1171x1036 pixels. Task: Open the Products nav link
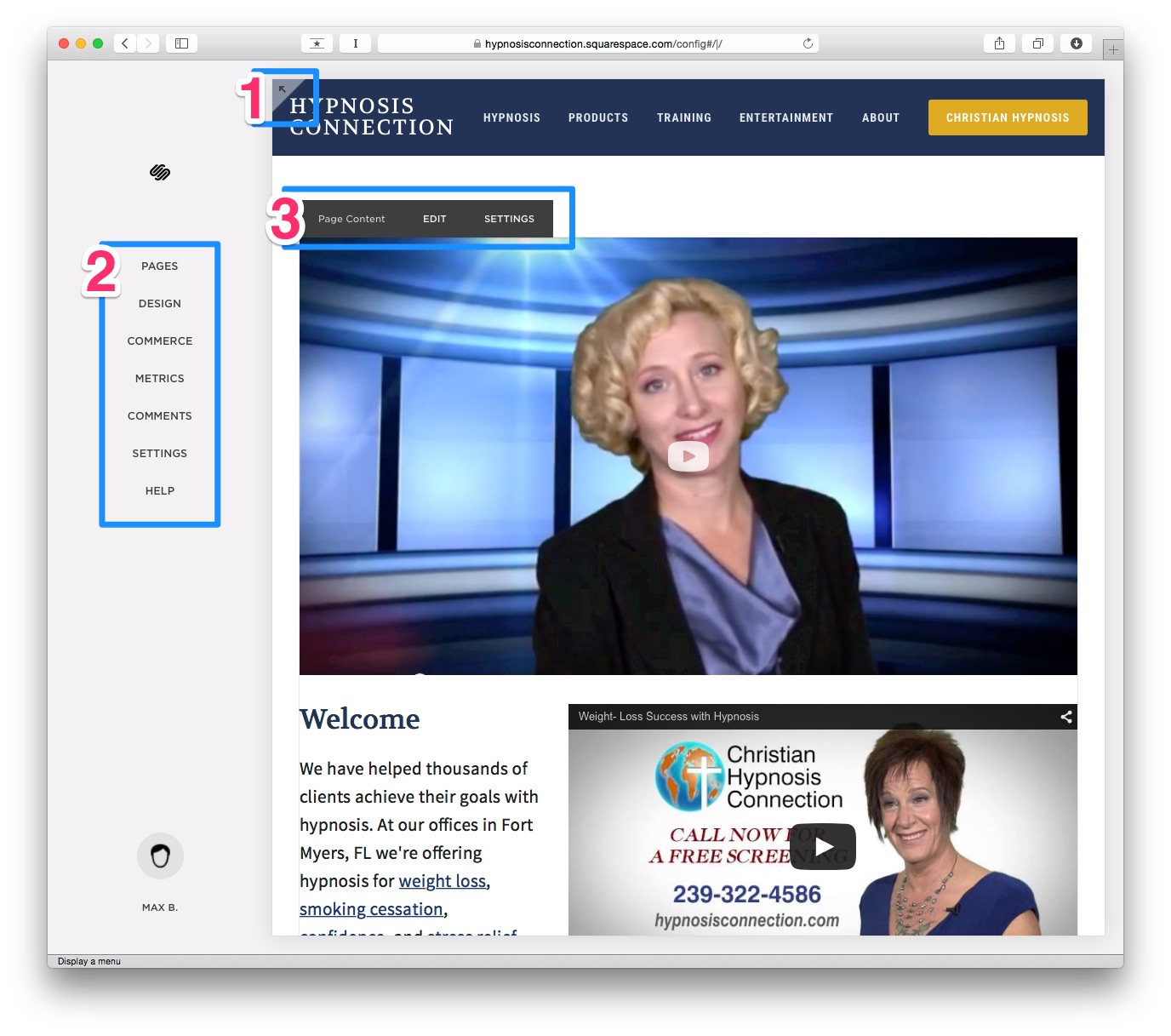pyautogui.click(x=598, y=117)
